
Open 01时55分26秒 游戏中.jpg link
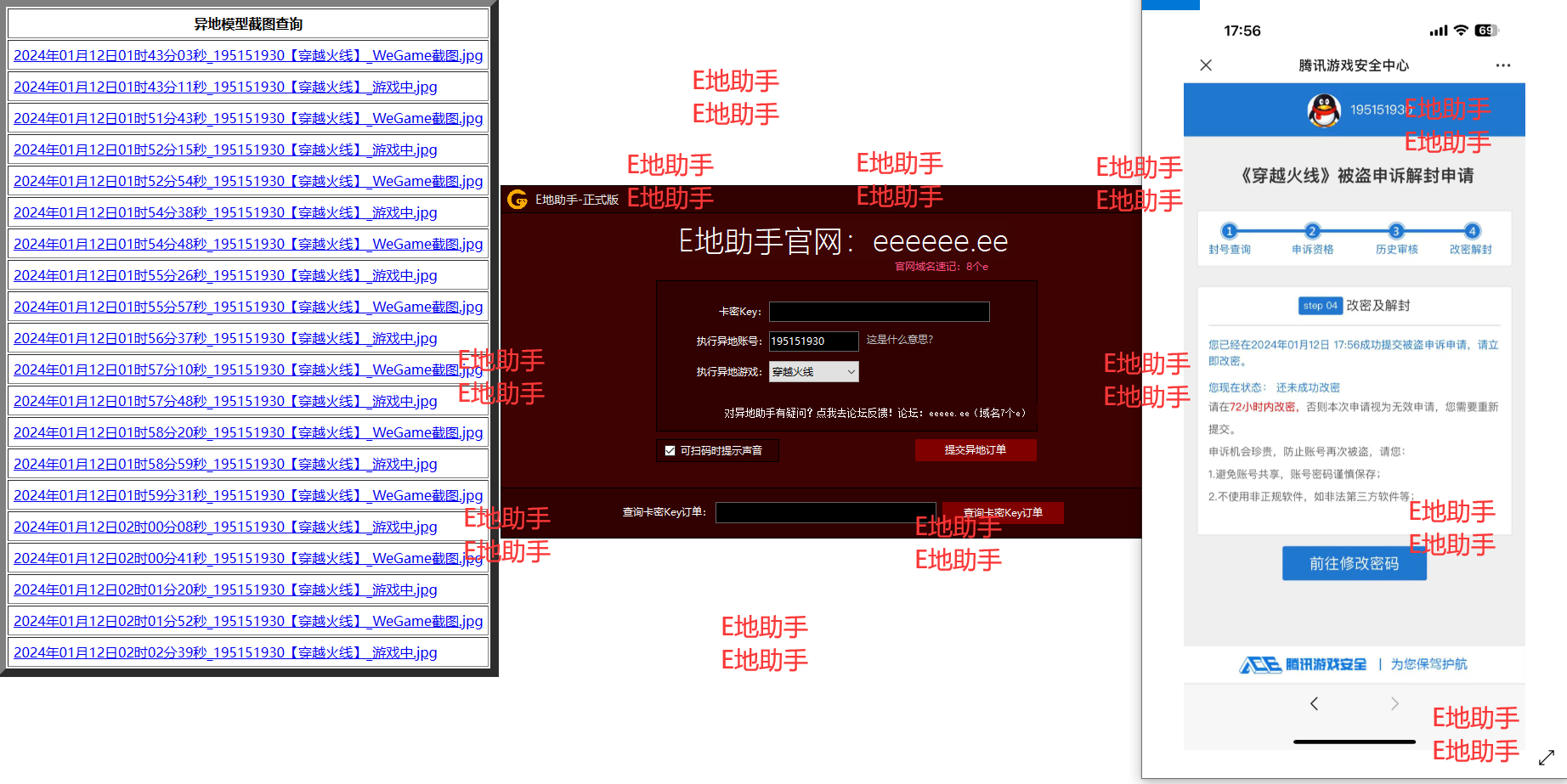pos(225,275)
